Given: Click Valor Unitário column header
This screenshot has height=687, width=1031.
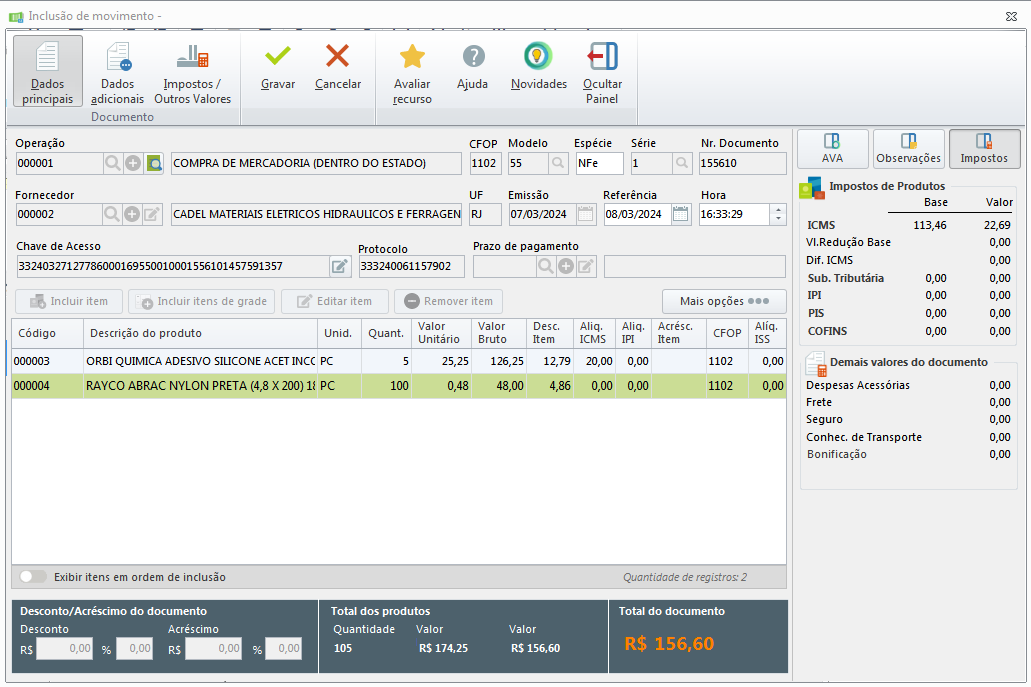Looking at the screenshot, I should pos(441,333).
